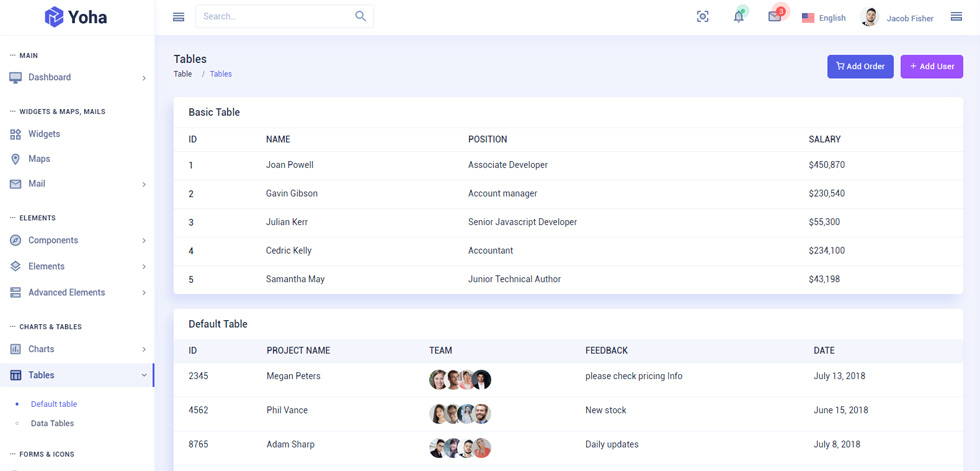Click the Add User button

point(932,66)
